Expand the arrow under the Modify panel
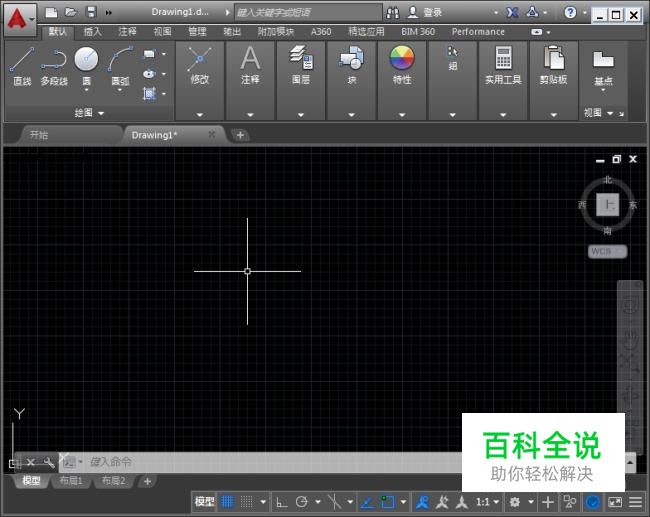 pos(200,115)
